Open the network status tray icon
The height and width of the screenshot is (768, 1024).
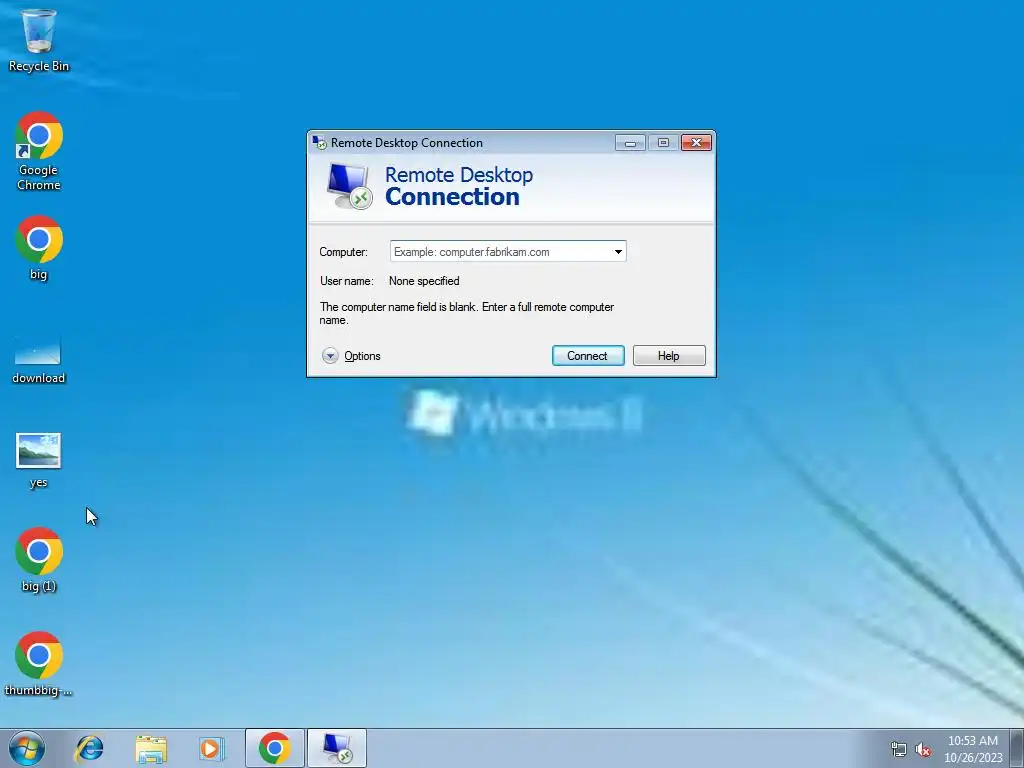(x=899, y=750)
